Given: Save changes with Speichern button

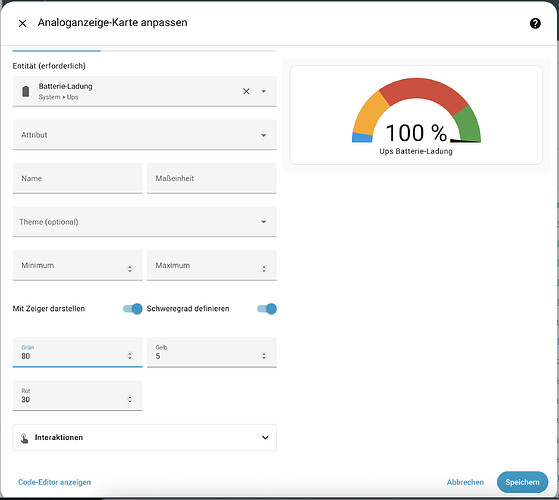Looking at the screenshot, I should 522,482.
